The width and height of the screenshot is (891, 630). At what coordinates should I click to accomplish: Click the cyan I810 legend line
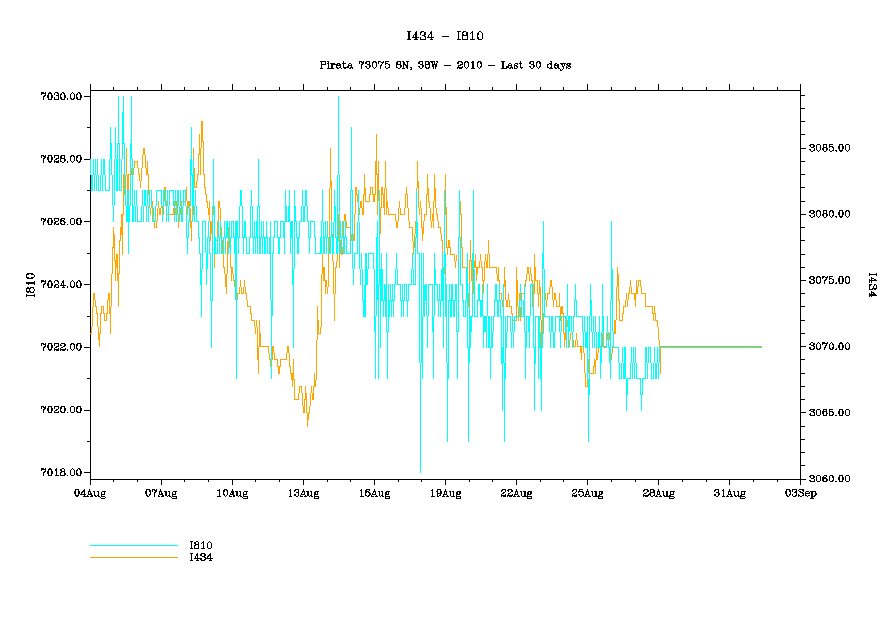point(133,546)
